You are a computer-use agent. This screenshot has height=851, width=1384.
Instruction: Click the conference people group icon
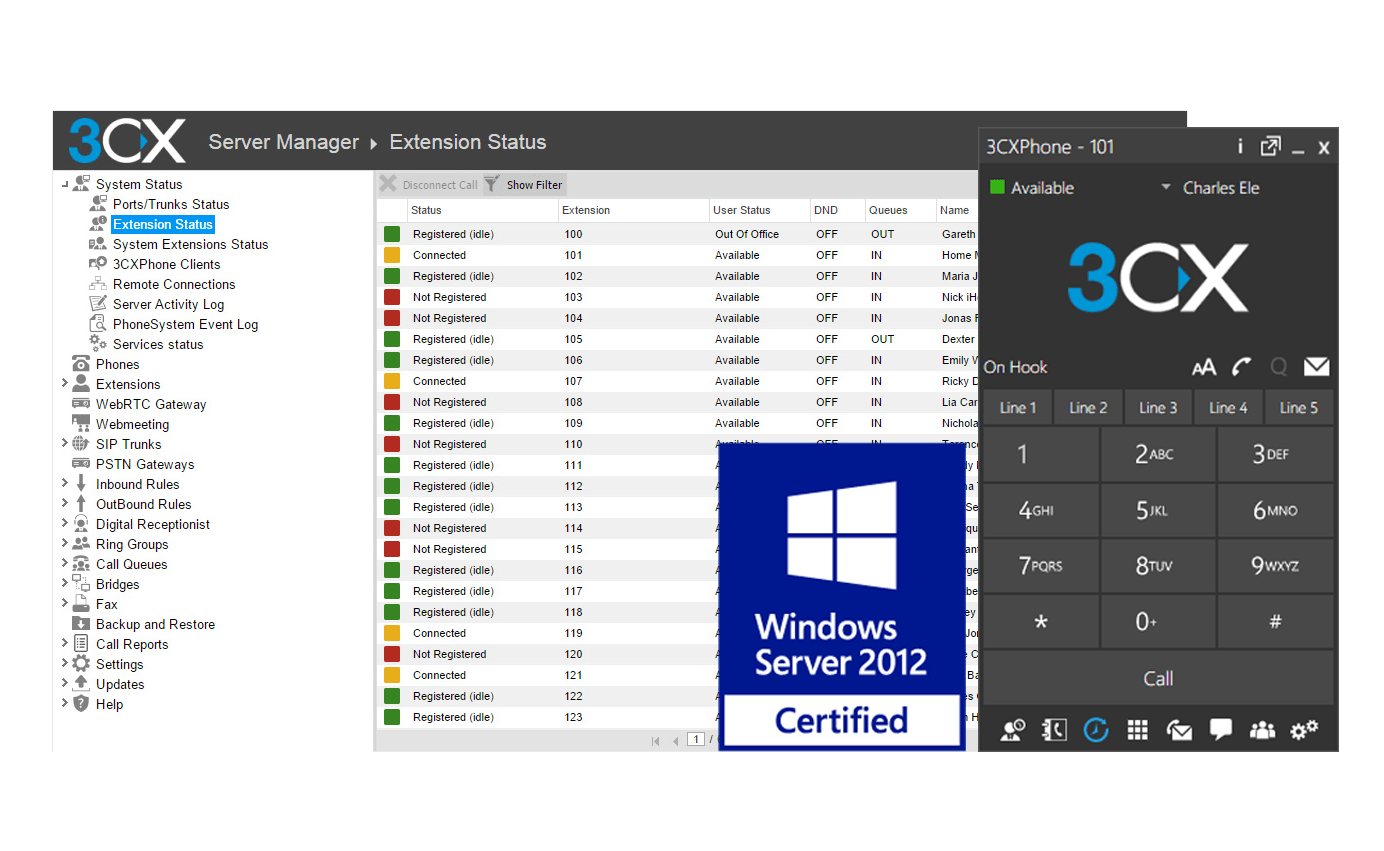(1262, 730)
